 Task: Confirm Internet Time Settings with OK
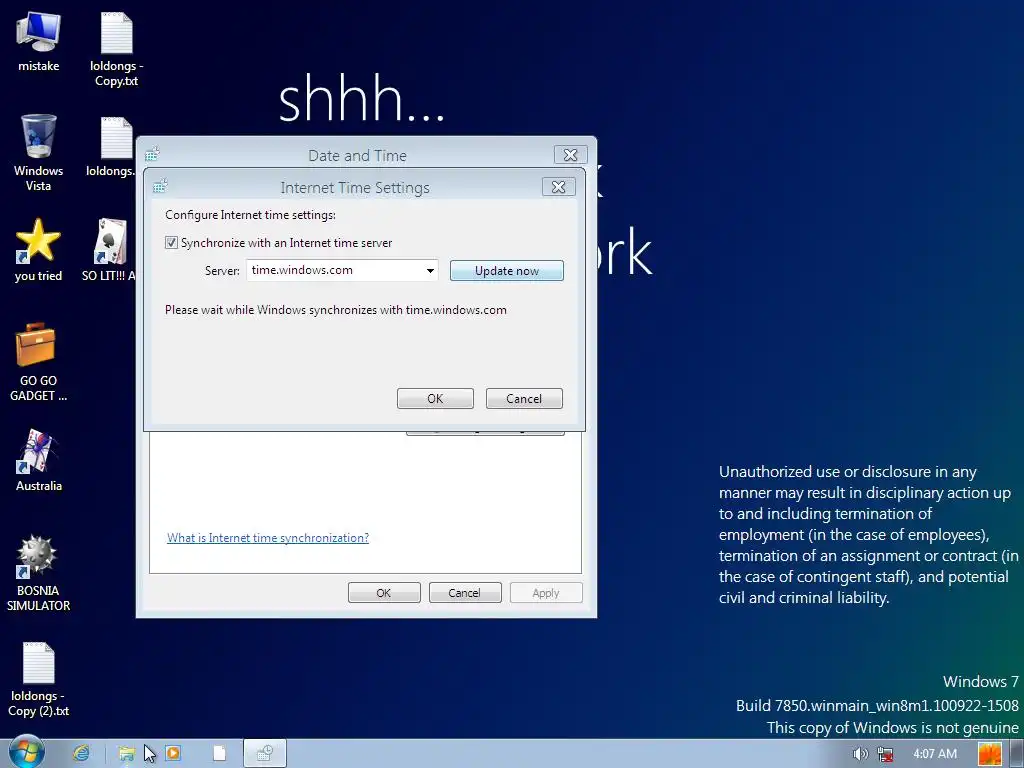tap(435, 398)
